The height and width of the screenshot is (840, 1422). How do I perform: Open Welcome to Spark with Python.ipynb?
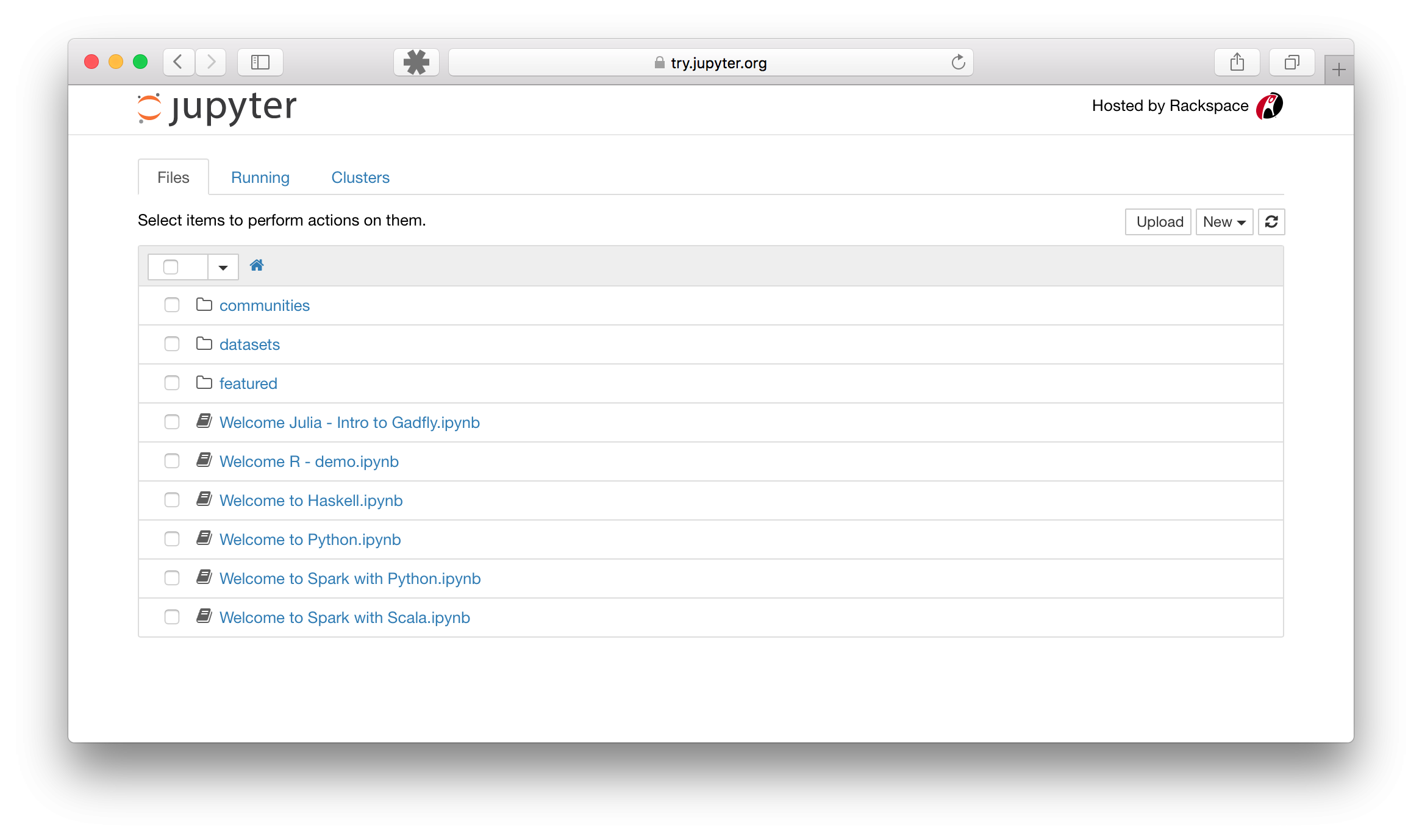click(350, 577)
